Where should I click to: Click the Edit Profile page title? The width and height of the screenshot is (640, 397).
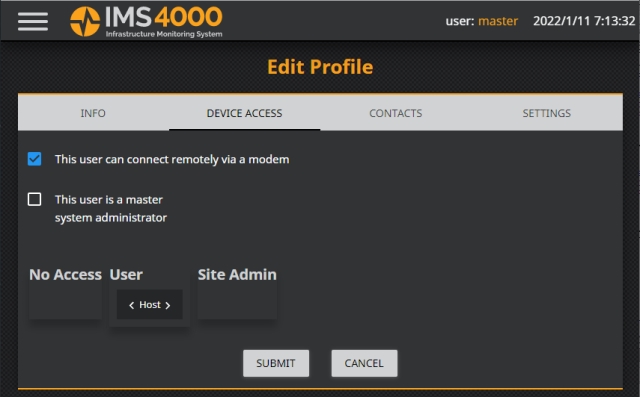coord(320,67)
